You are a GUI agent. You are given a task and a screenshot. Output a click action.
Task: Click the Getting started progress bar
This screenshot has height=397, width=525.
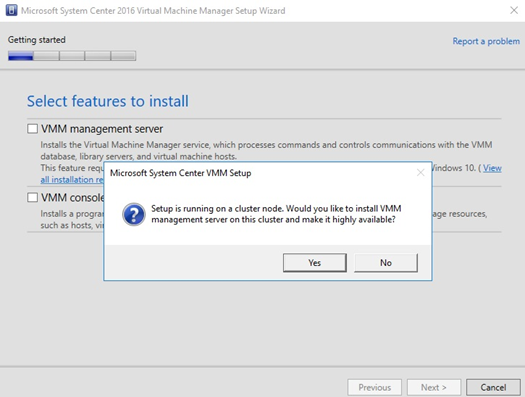[x=72, y=56]
